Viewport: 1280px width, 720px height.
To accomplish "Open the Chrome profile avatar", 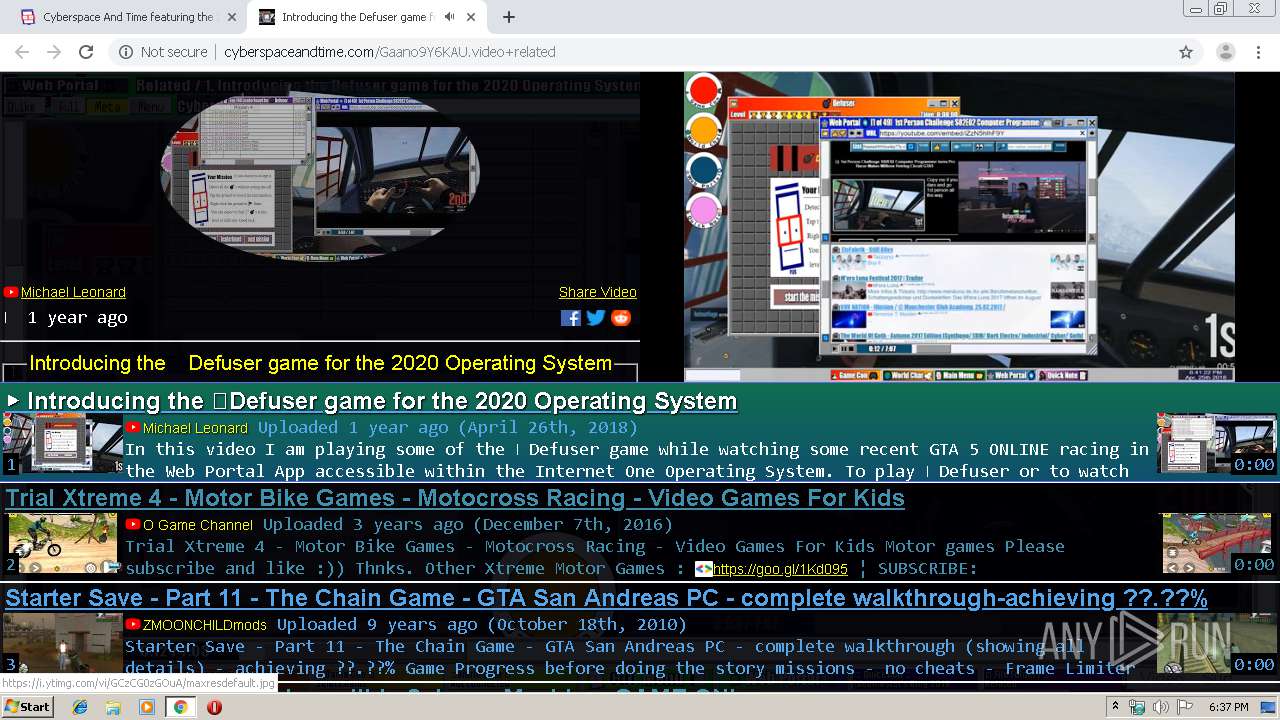I will (x=1225, y=52).
